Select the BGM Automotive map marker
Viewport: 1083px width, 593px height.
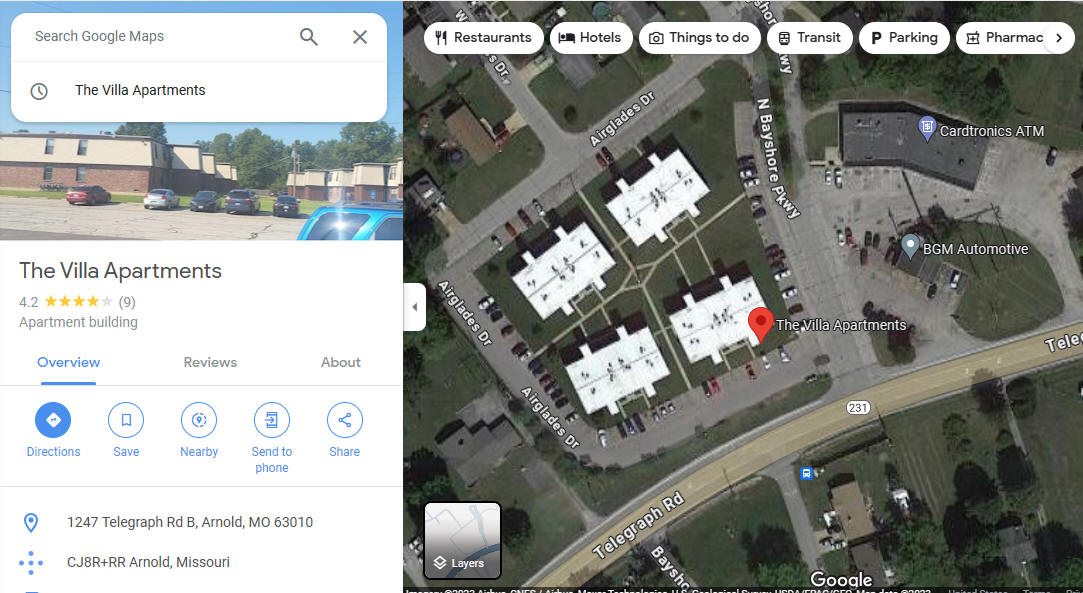click(x=910, y=246)
